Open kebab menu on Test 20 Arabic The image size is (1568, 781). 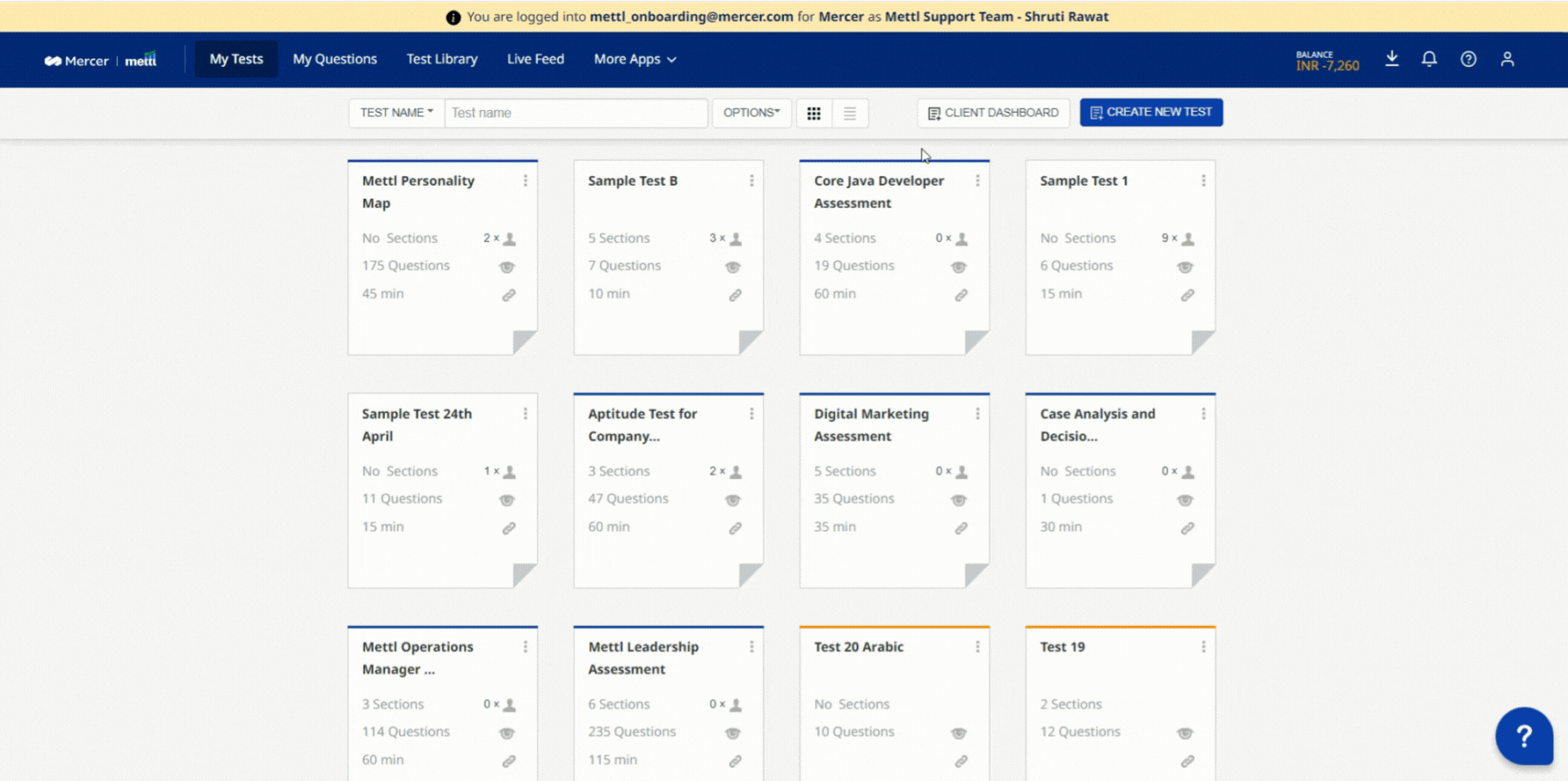[977, 647]
